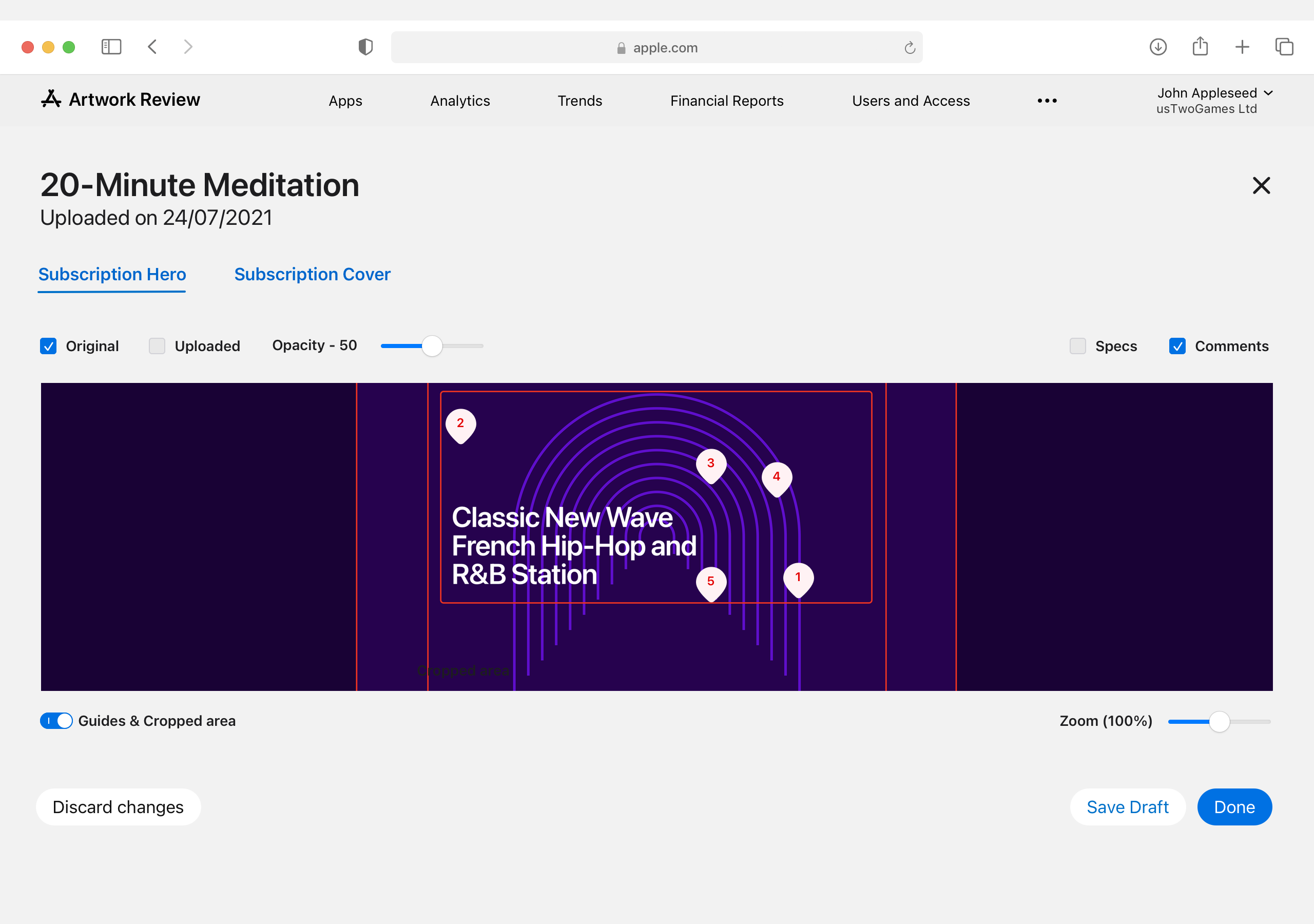Open the Safari downloads icon
This screenshot has height=924, width=1314.
1158,47
